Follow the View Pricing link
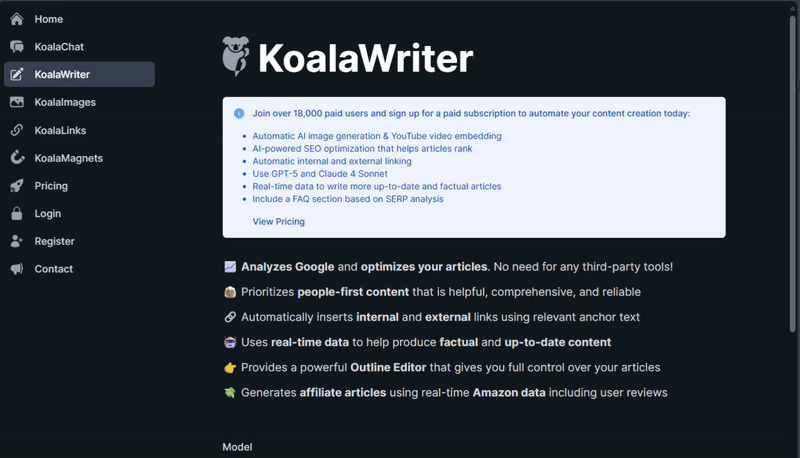The image size is (800, 458). [x=279, y=221]
